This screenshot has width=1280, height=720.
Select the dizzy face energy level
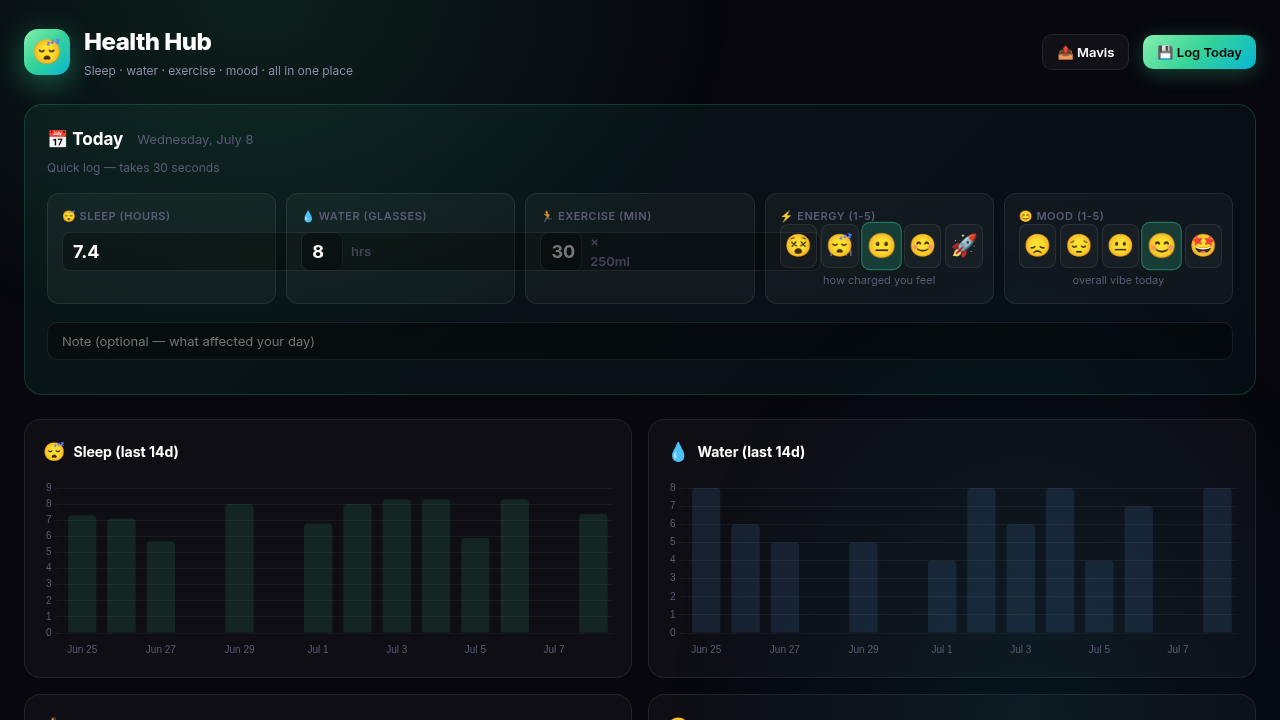click(798, 246)
